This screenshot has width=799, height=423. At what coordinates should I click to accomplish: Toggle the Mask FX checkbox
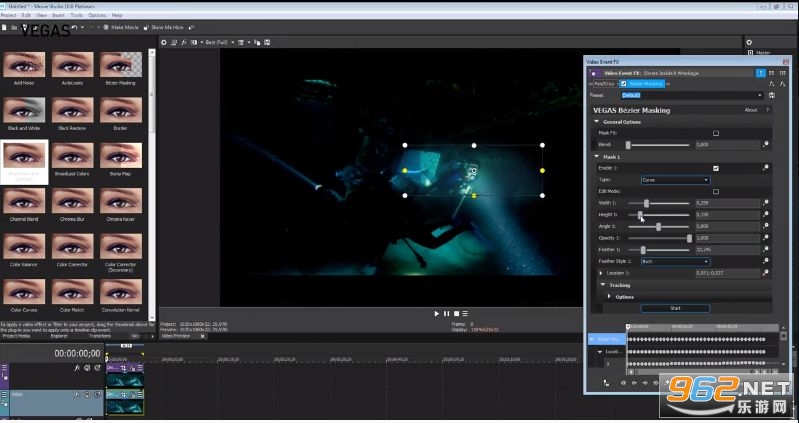[716, 134]
